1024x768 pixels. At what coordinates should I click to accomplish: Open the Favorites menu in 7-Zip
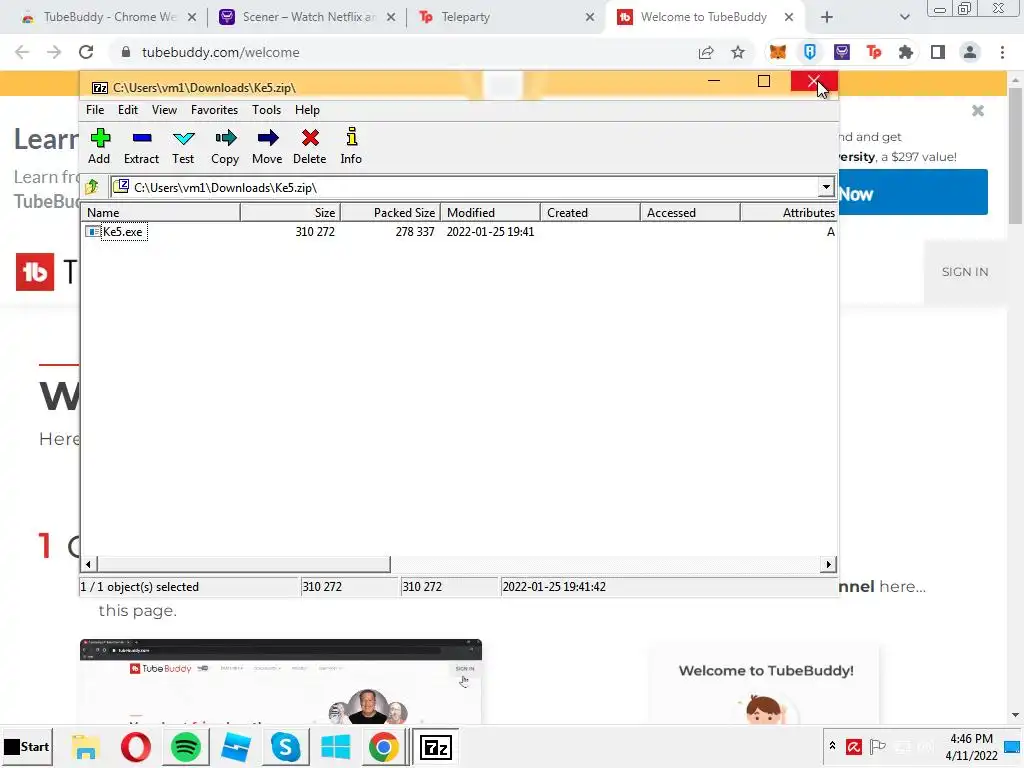pos(214,110)
